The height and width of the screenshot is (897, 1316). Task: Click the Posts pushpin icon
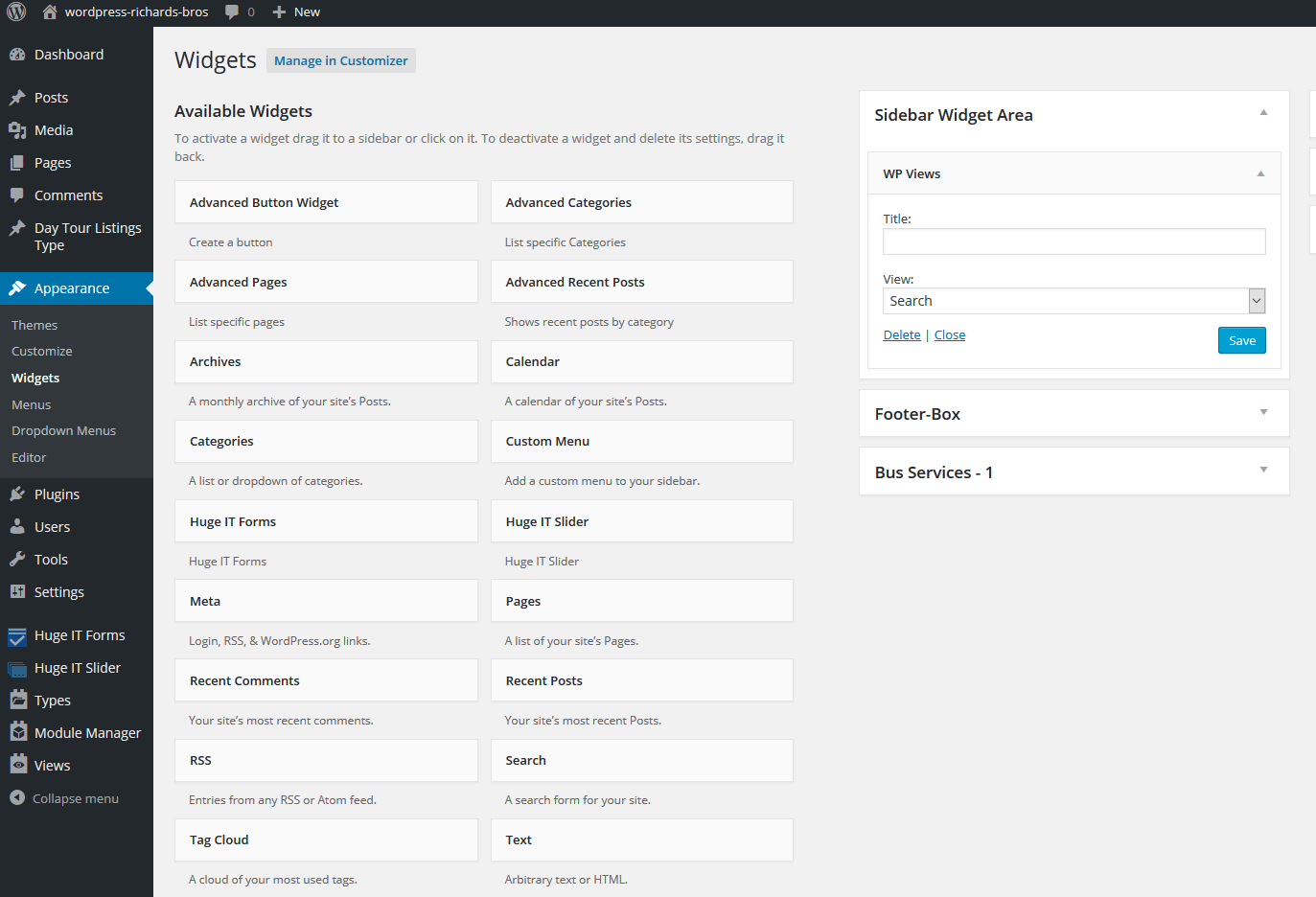click(x=17, y=98)
